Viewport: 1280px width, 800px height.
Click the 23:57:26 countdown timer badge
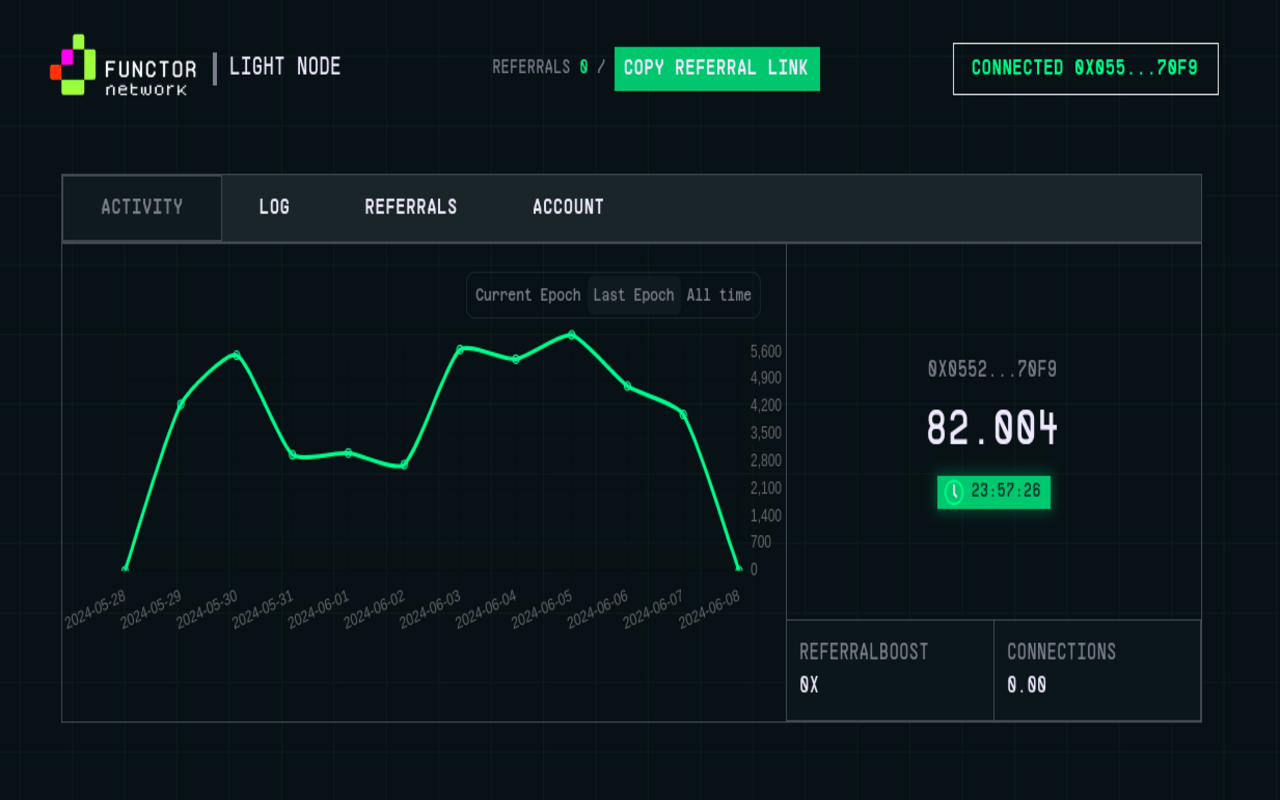[x=994, y=492]
